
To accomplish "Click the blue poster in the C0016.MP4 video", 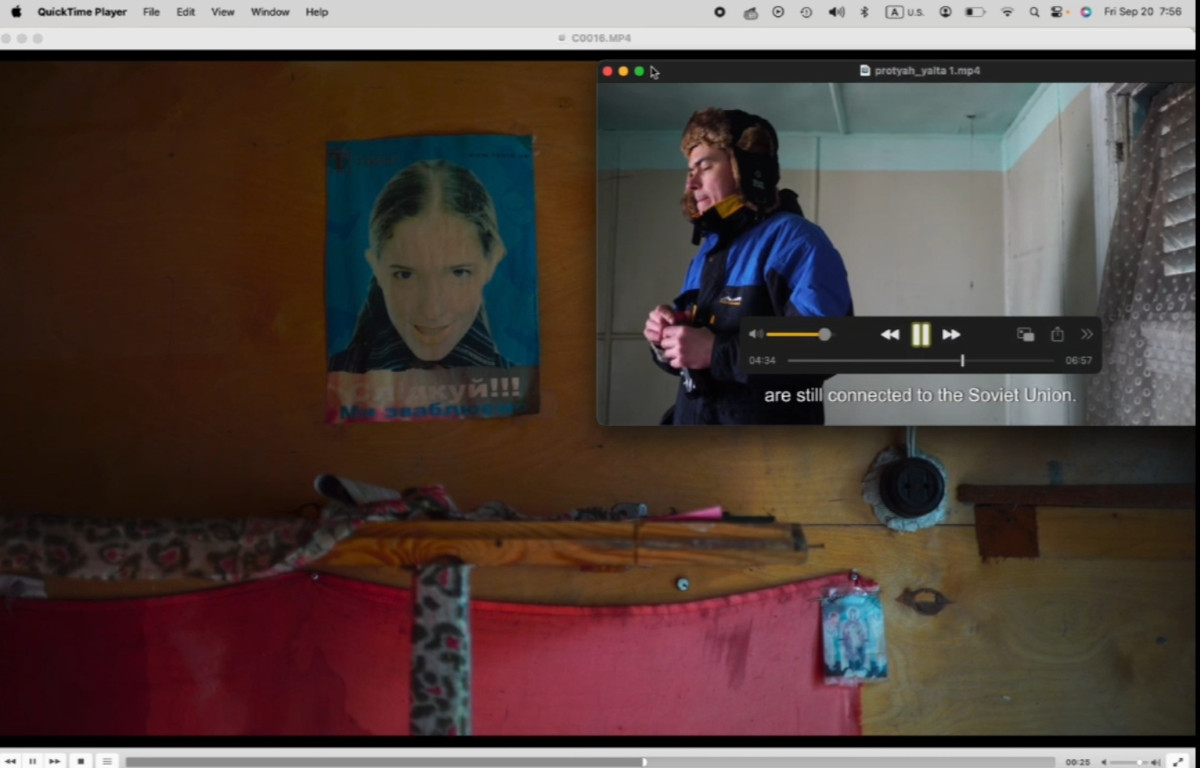I will [432, 278].
